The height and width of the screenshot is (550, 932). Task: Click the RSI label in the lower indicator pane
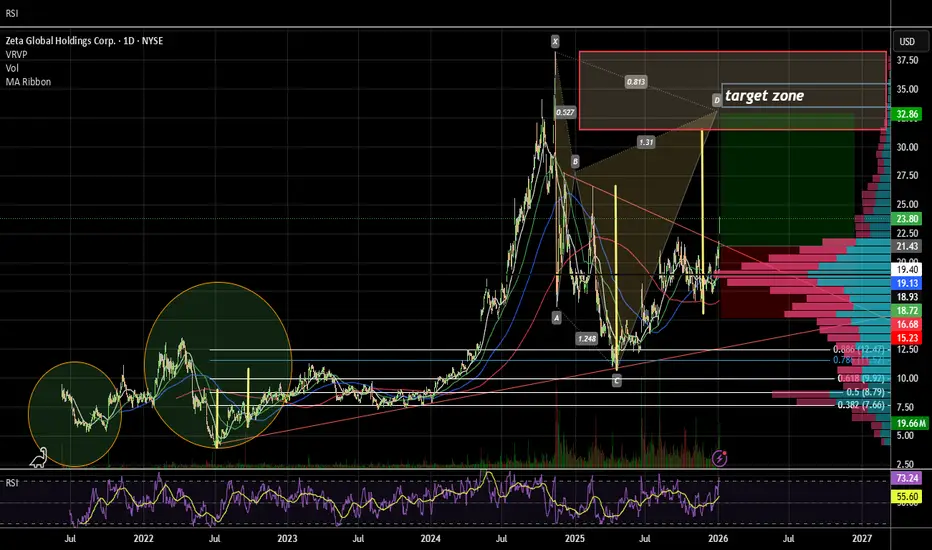tap(12, 483)
